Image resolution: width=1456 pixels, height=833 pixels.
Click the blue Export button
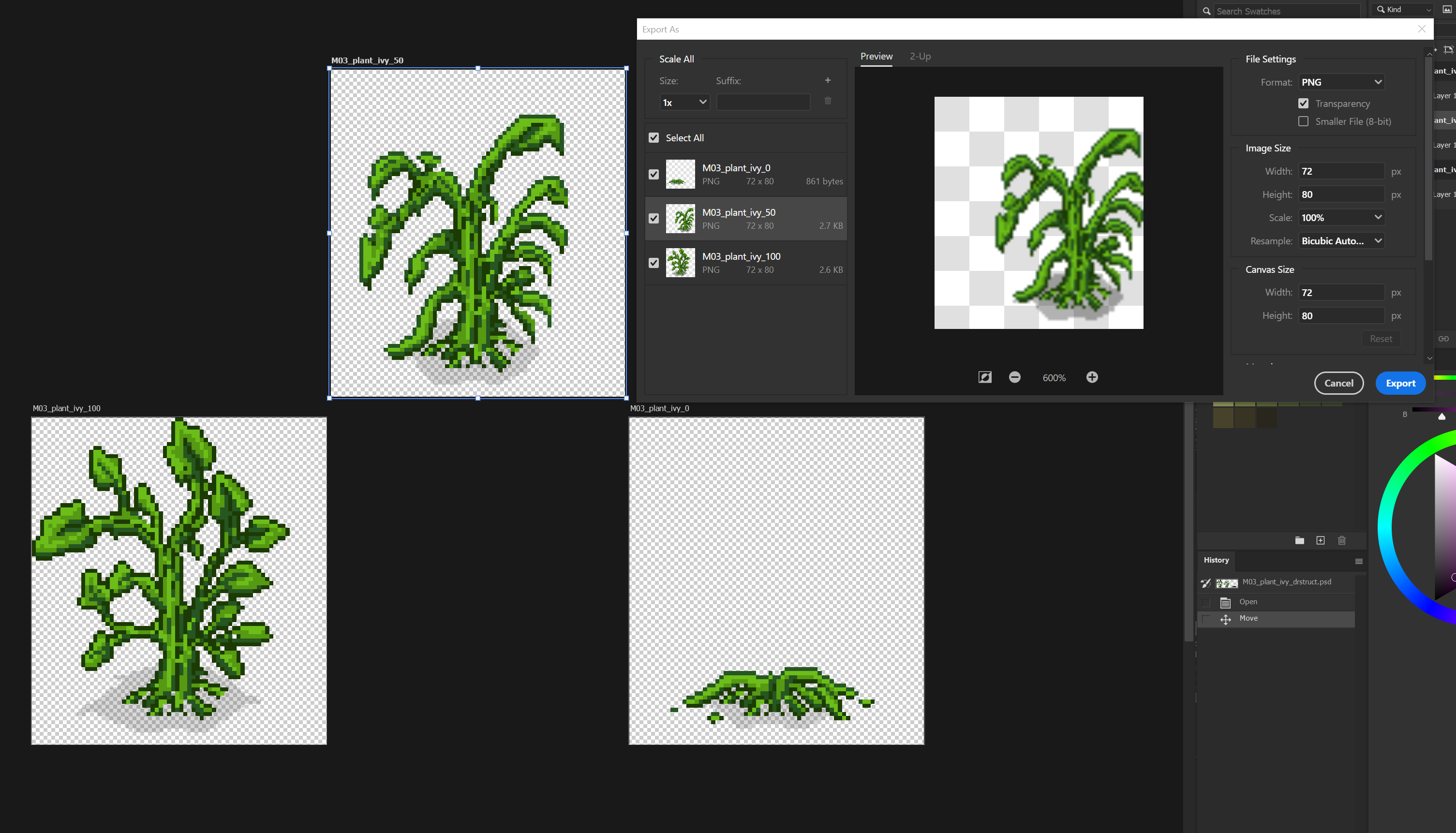[x=1400, y=383]
